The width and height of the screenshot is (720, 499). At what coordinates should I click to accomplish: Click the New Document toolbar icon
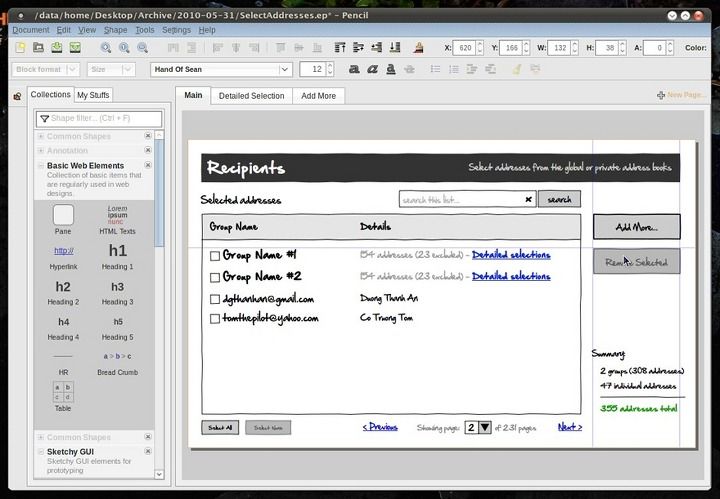tap(20, 47)
